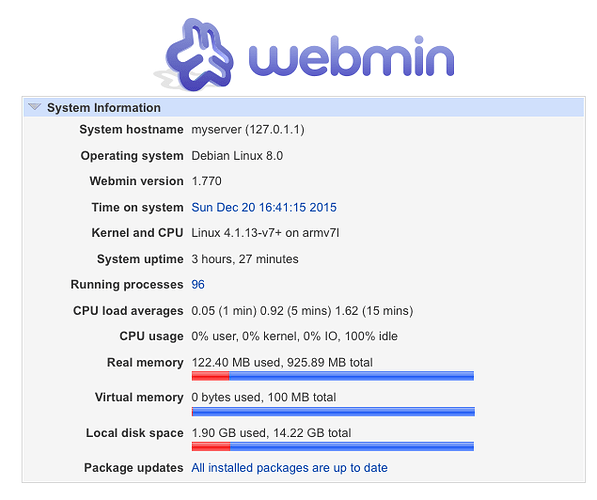Click the System uptime value

[245, 259]
